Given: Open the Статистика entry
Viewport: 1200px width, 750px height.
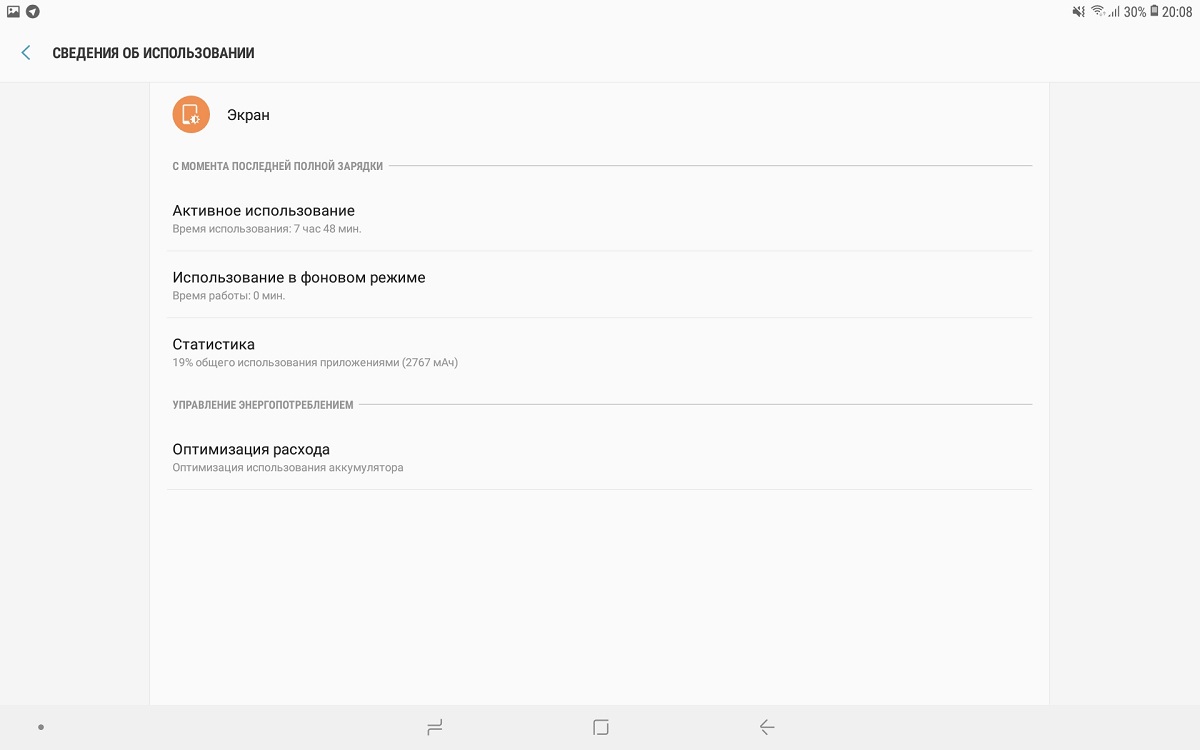Looking at the screenshot, I should pyautogui.click(x=600, y=352).
